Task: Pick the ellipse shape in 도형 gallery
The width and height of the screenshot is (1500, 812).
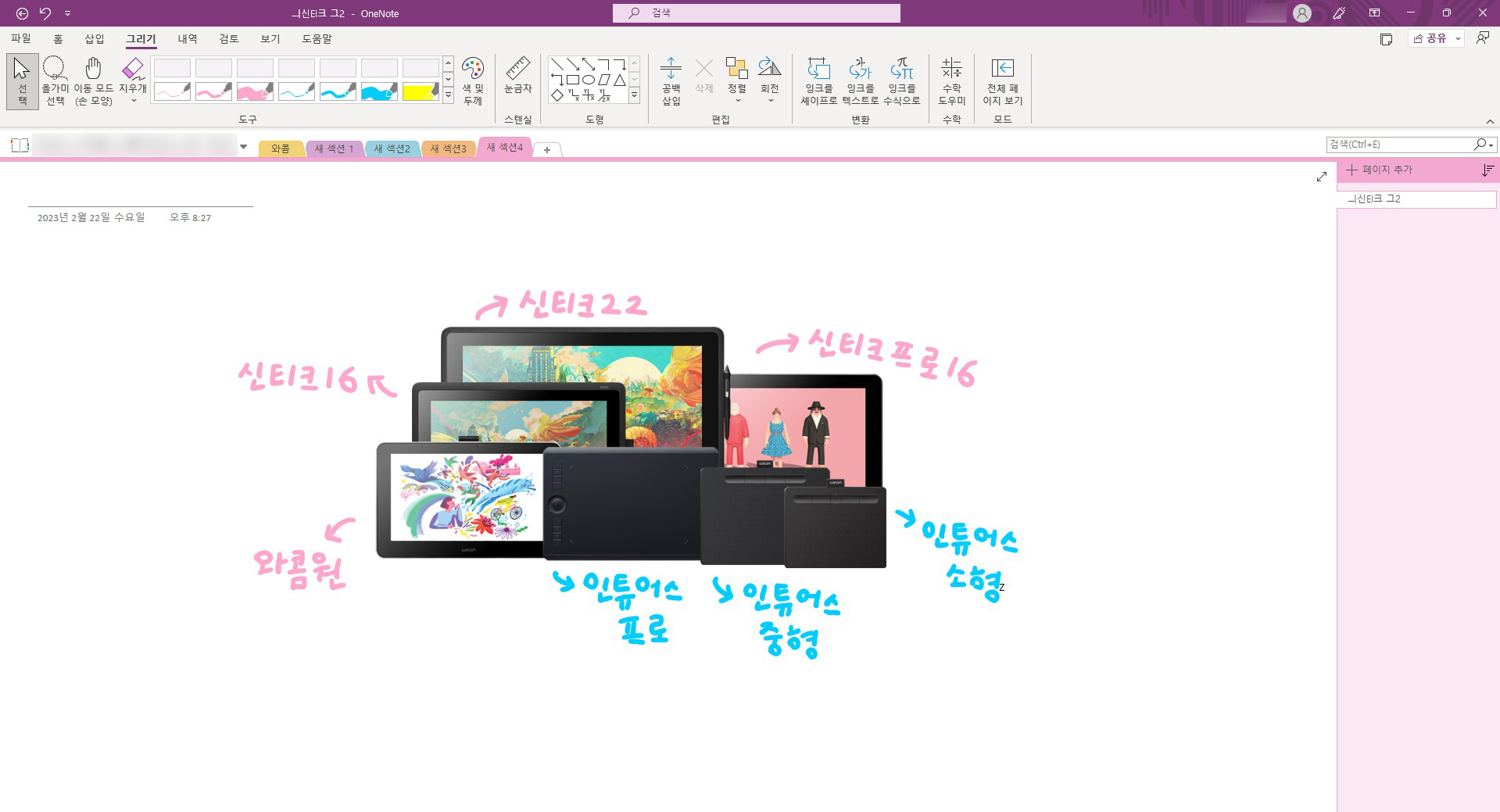Action: point(589,80)
